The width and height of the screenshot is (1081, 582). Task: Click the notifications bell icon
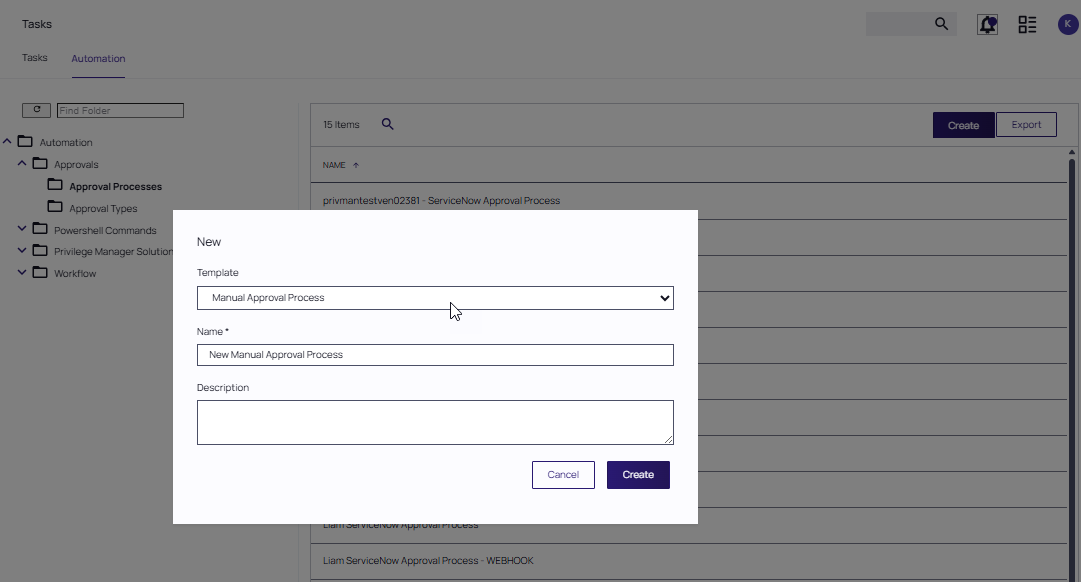[988, 25]
